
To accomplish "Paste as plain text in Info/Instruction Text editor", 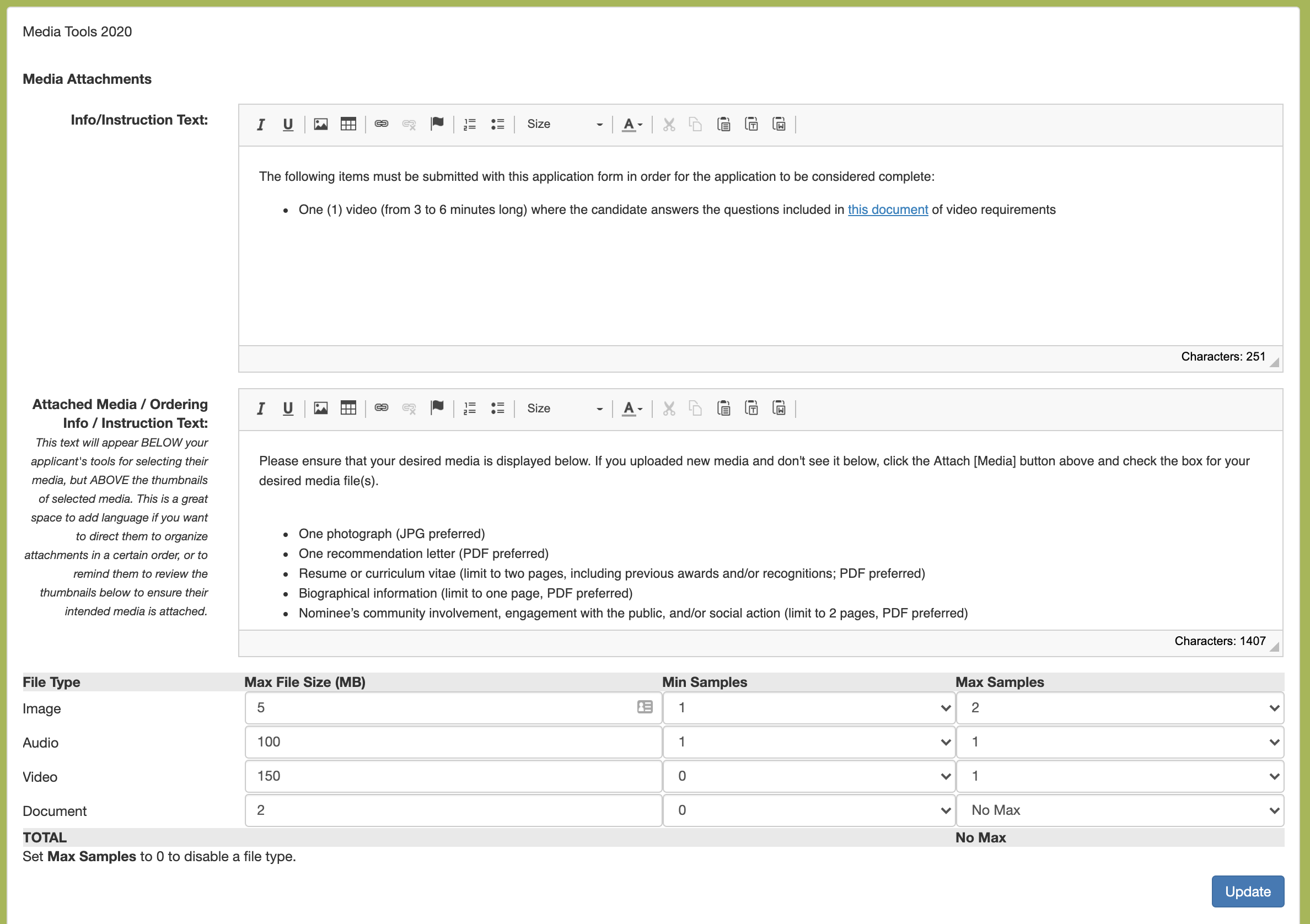I will [751, 125].
